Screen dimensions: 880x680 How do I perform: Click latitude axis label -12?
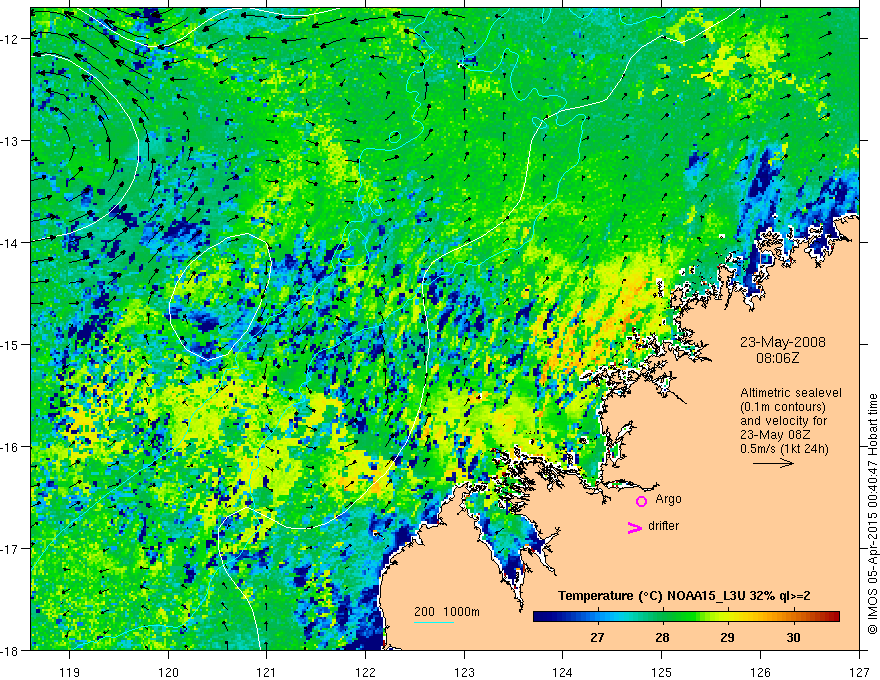tap(9, 39)
